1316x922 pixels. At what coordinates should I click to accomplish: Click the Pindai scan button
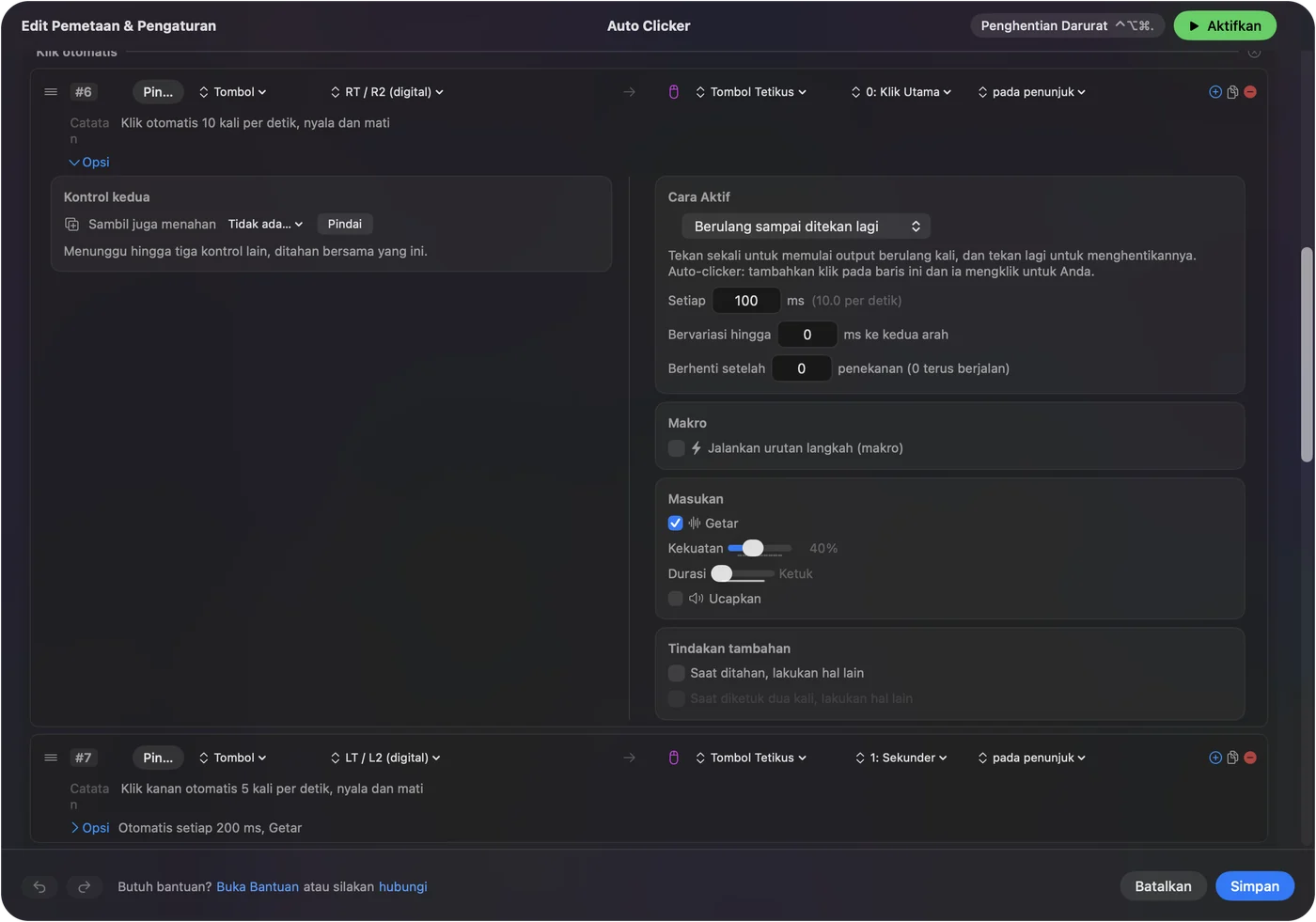(x=345, y=224)
